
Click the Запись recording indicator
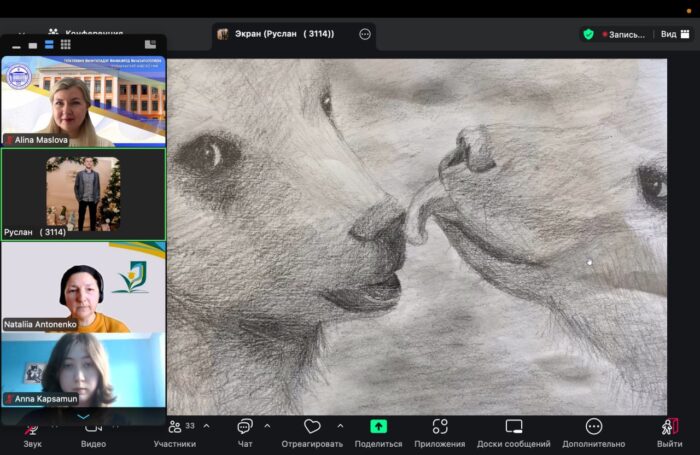(x=626, y=34)
